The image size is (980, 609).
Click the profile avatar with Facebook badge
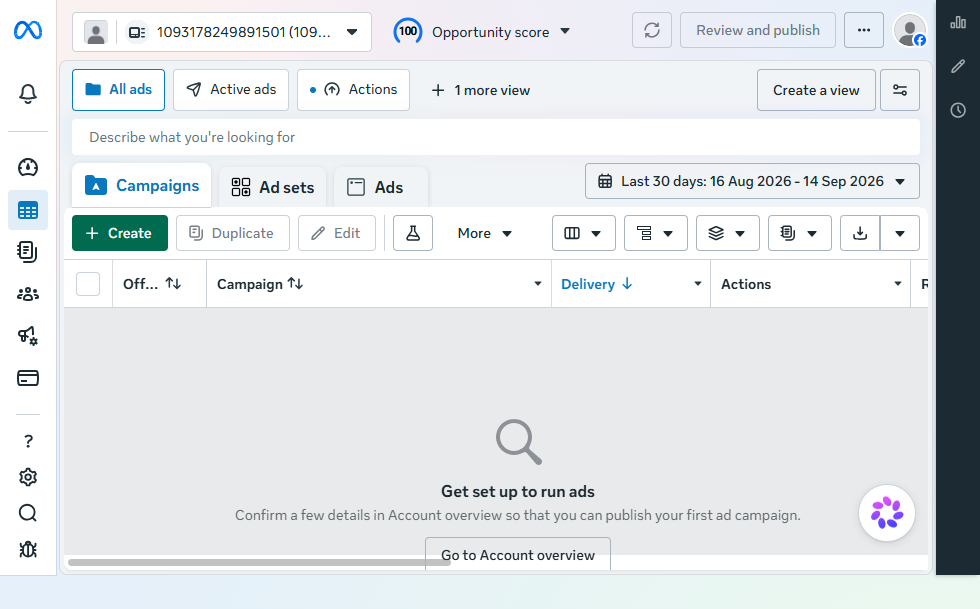(x=909, y=30)
